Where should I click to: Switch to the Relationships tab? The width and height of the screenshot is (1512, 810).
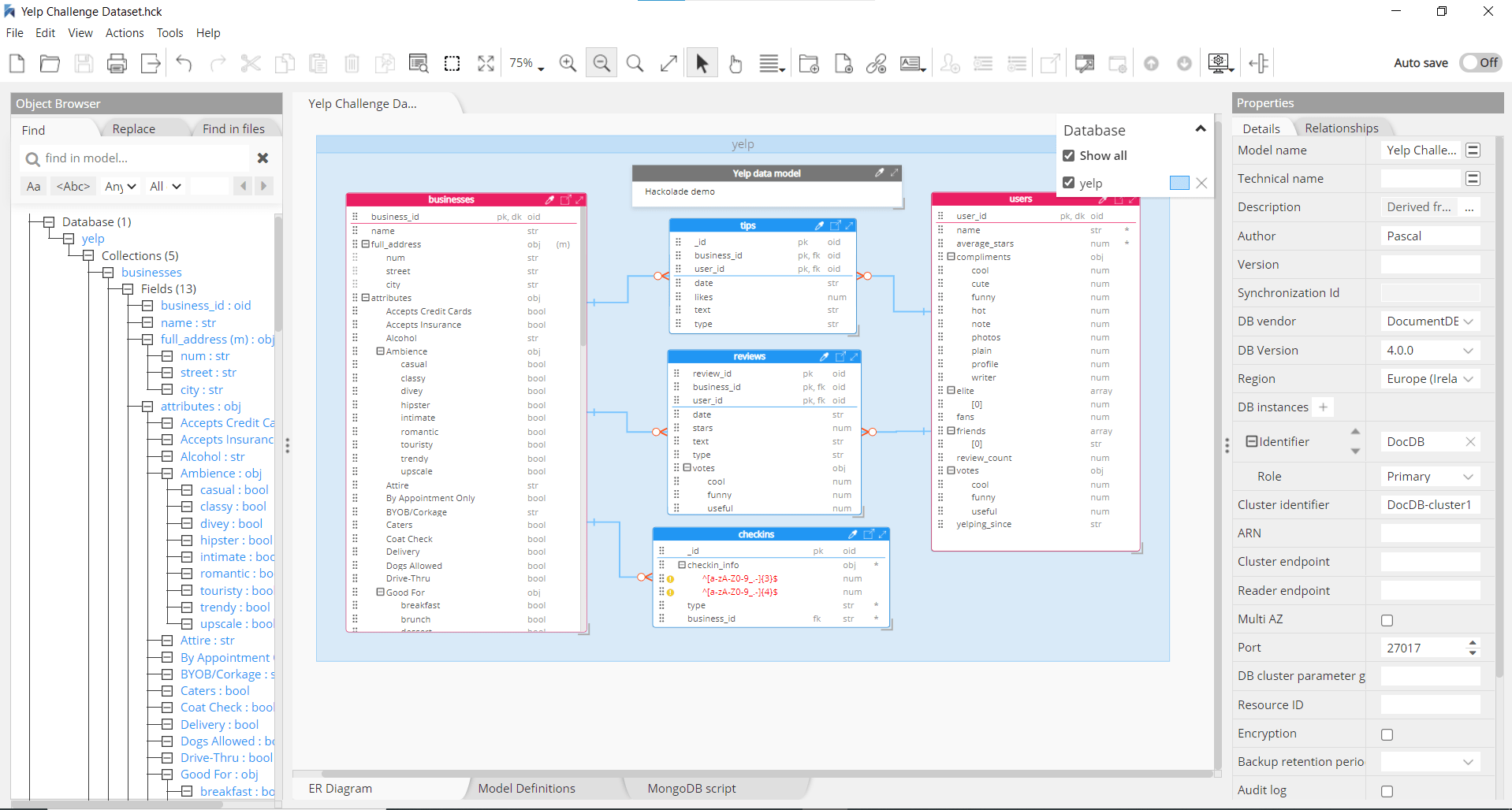[x=1342, y=128]
